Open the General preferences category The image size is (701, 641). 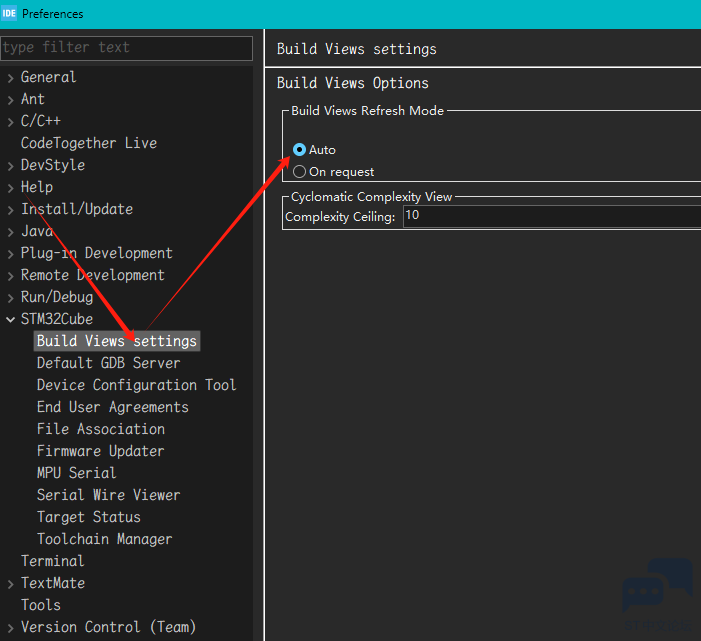pos(48,77)
